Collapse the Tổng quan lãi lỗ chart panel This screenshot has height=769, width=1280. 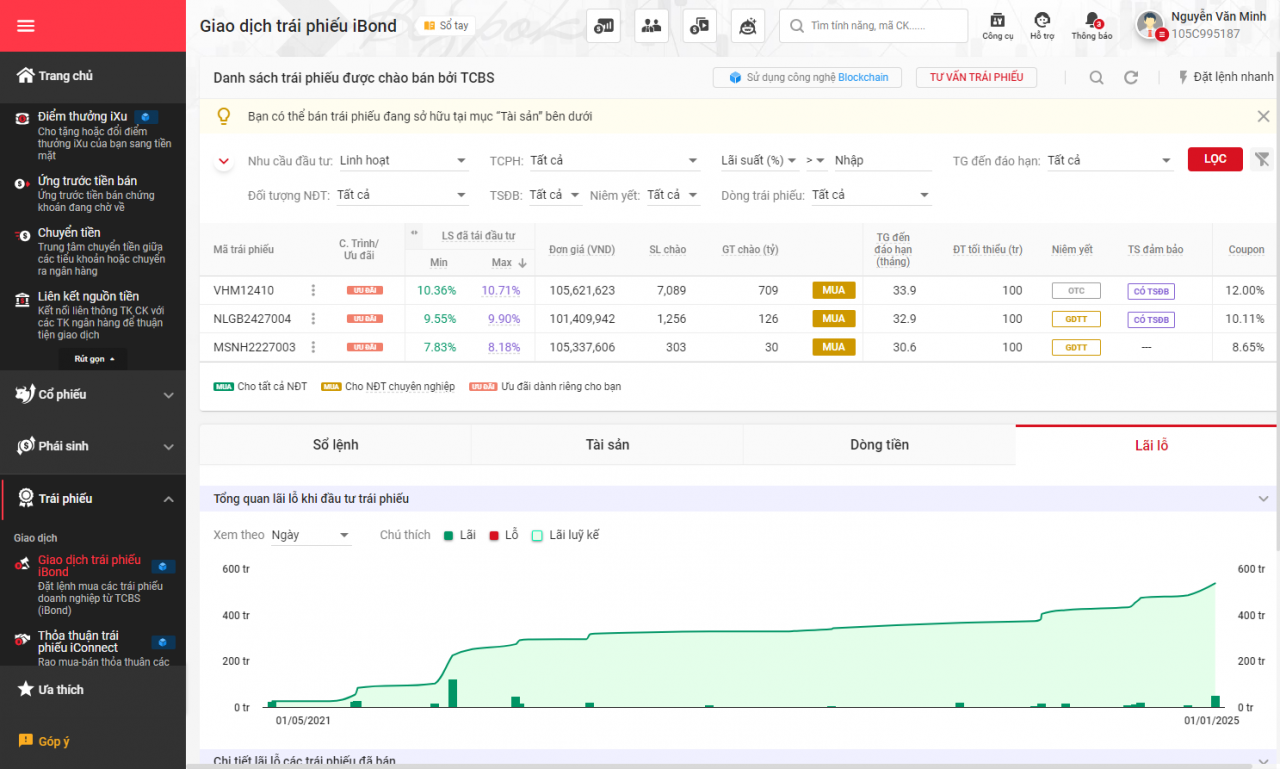tap(1262, 499)
